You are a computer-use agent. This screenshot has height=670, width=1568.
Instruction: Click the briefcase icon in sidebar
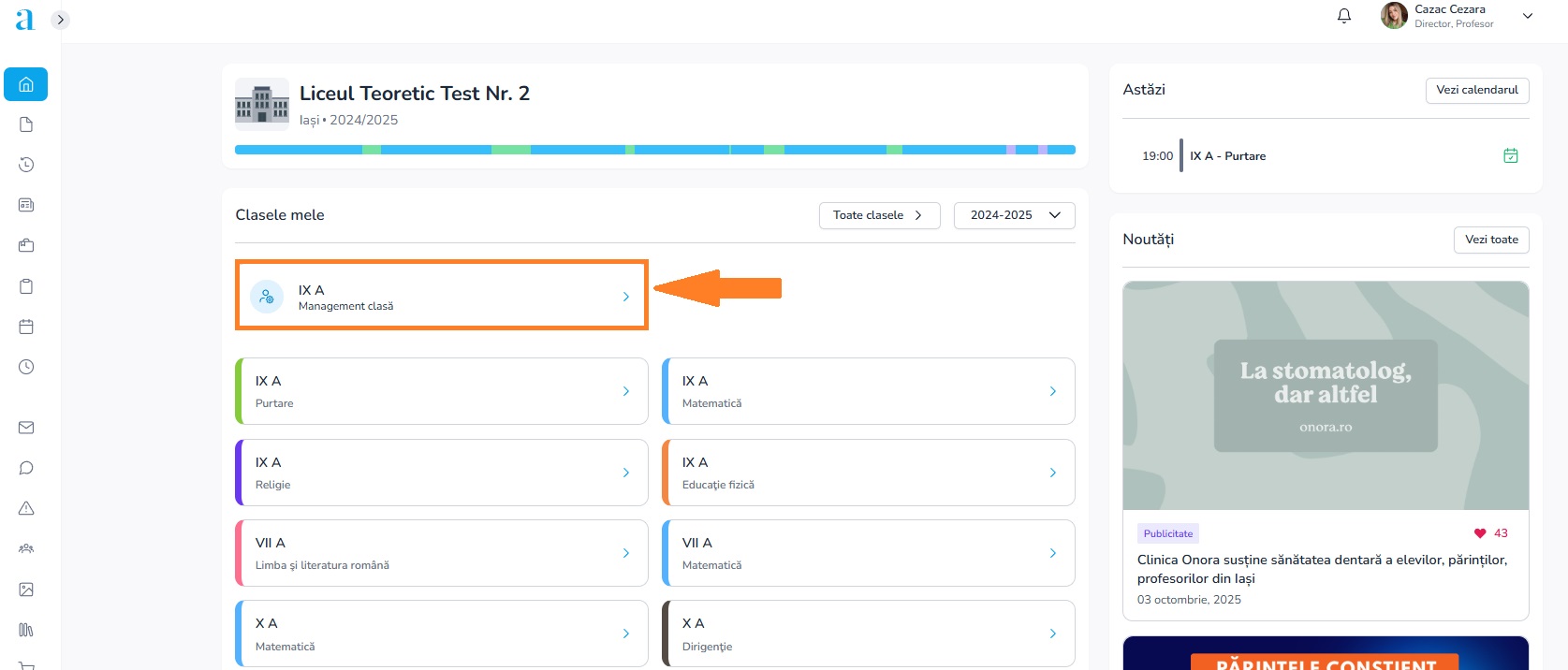(x=26, y=245)
